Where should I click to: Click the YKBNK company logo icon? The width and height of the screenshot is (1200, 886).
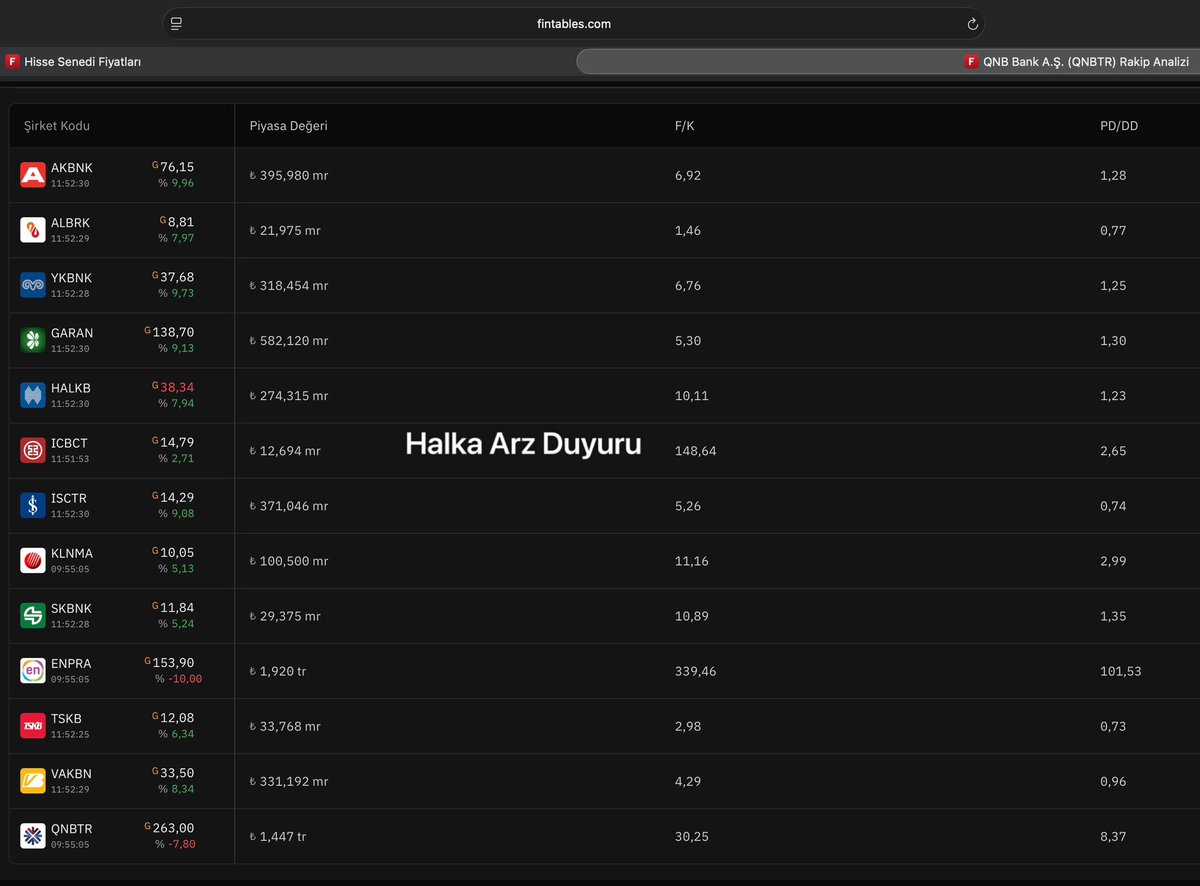tap(33, 286)
